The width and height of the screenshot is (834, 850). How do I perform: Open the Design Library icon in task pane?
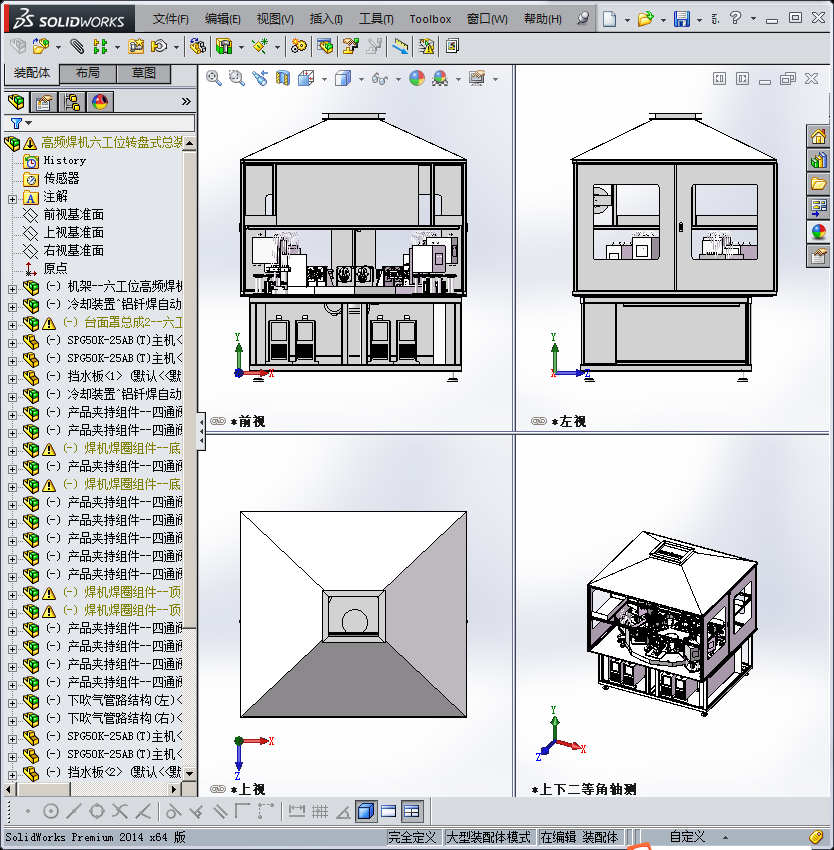point(818,160)
